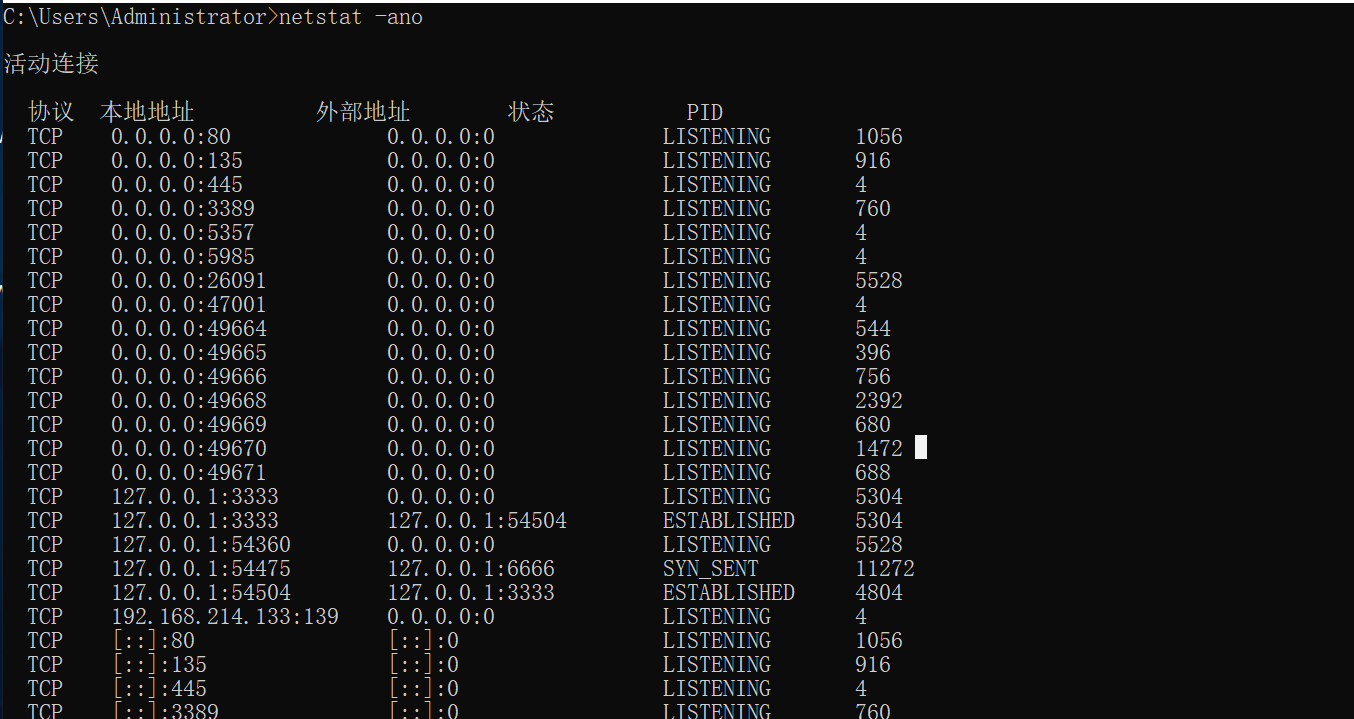This screenshot has height=719, width=1354.
Task: Click the 本地地址 column header
Action: [x=147, y=112]
